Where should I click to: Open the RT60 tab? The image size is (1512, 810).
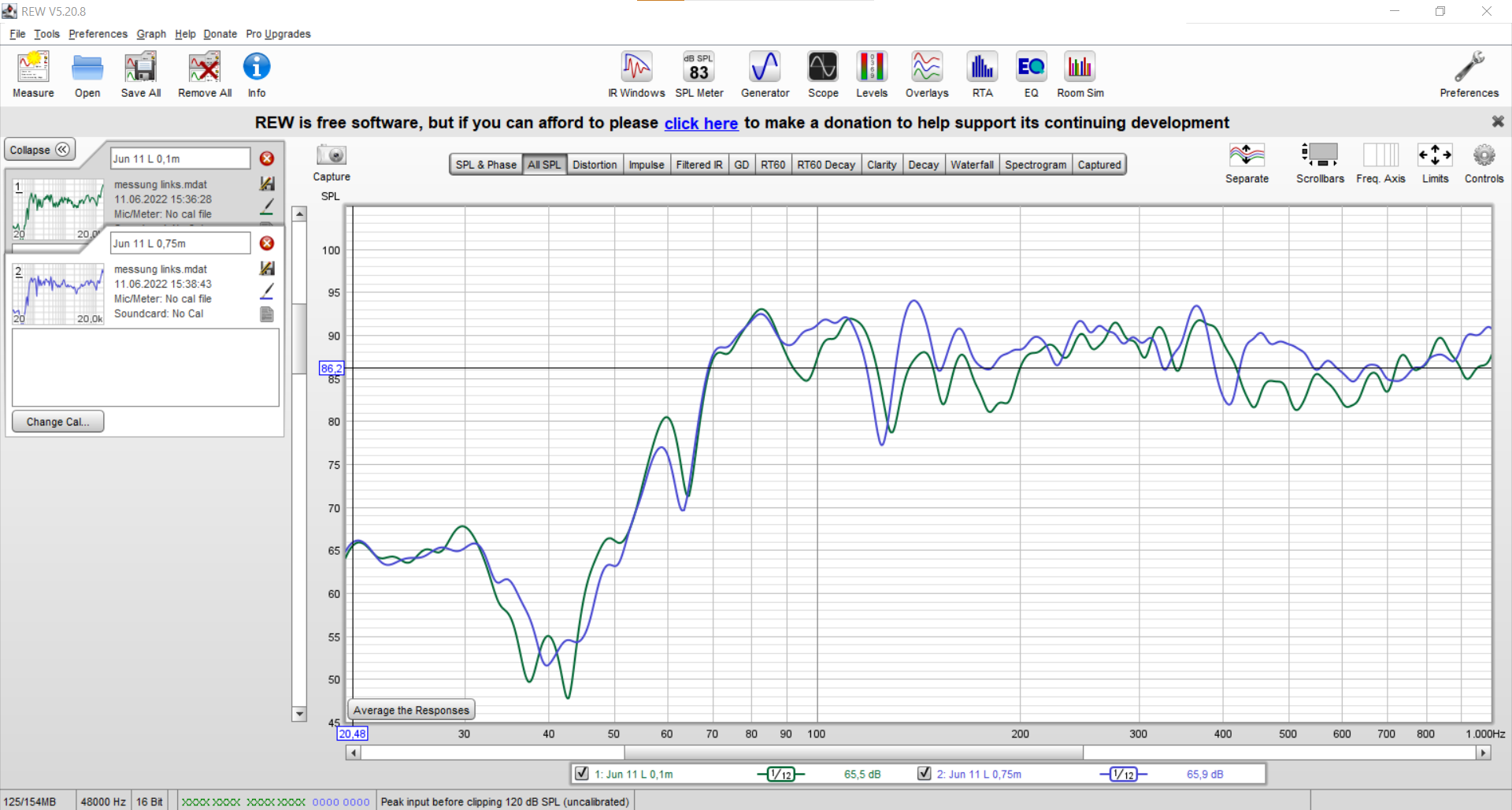point(773,165)
